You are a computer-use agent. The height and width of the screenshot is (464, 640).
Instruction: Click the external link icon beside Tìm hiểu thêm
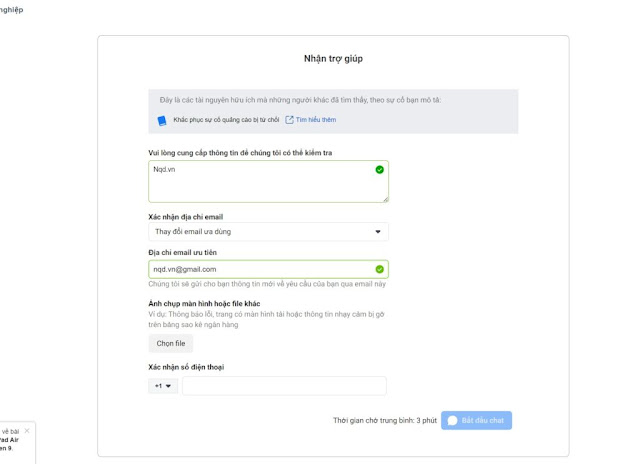pyautogui.click(x=290, y=120)
